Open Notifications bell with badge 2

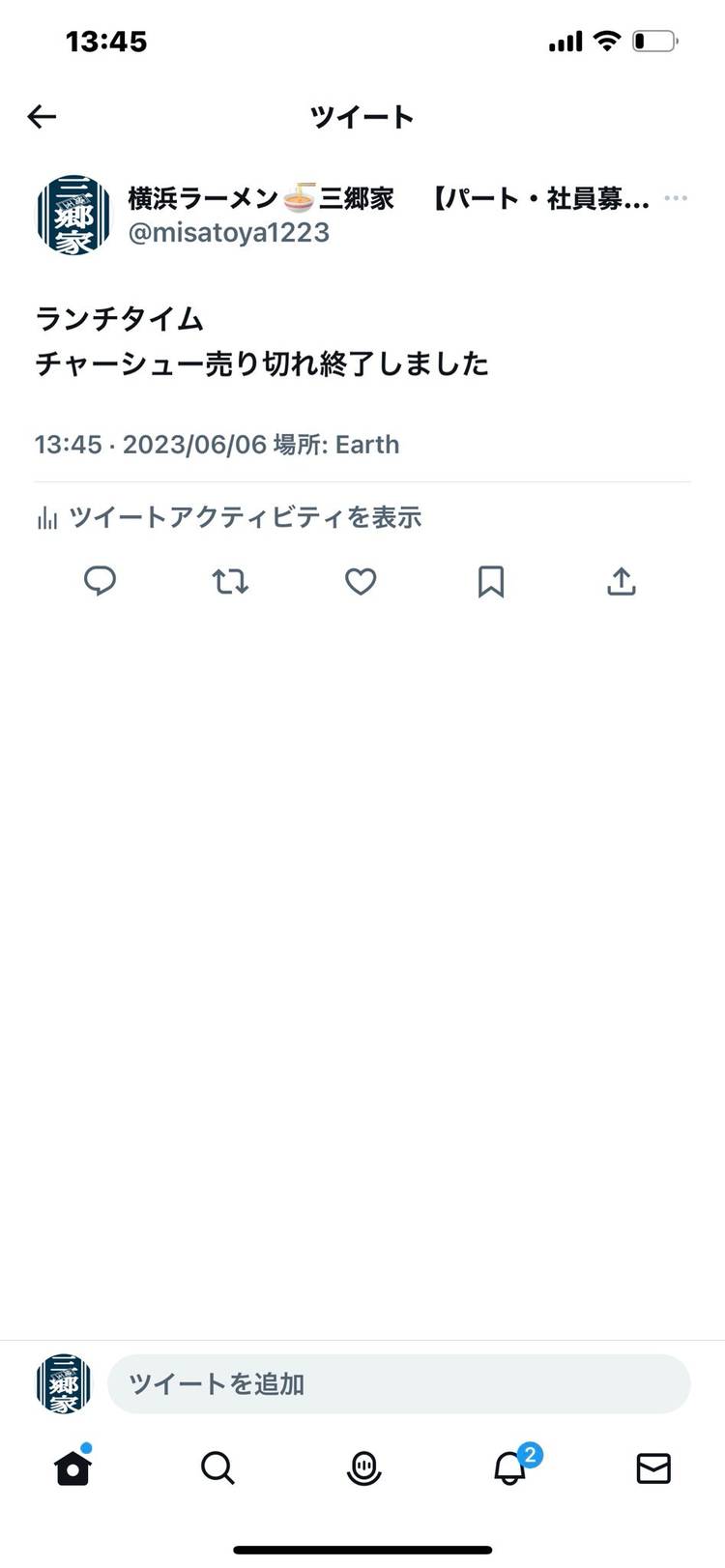point(510,1468)
